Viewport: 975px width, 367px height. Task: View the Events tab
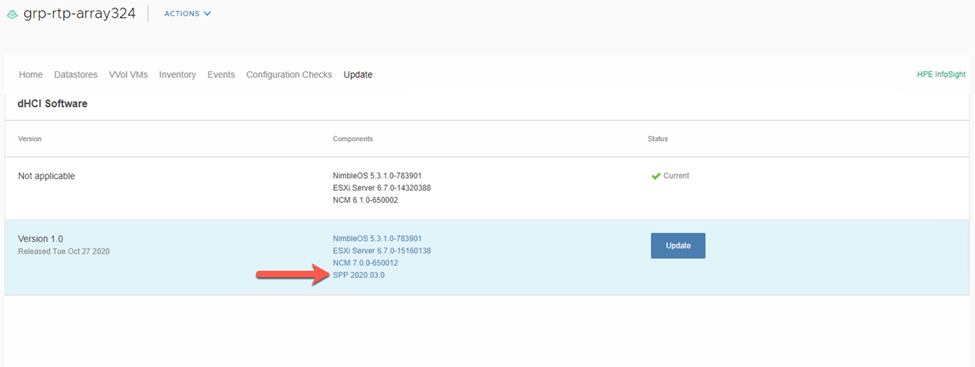tap(221, 75)
